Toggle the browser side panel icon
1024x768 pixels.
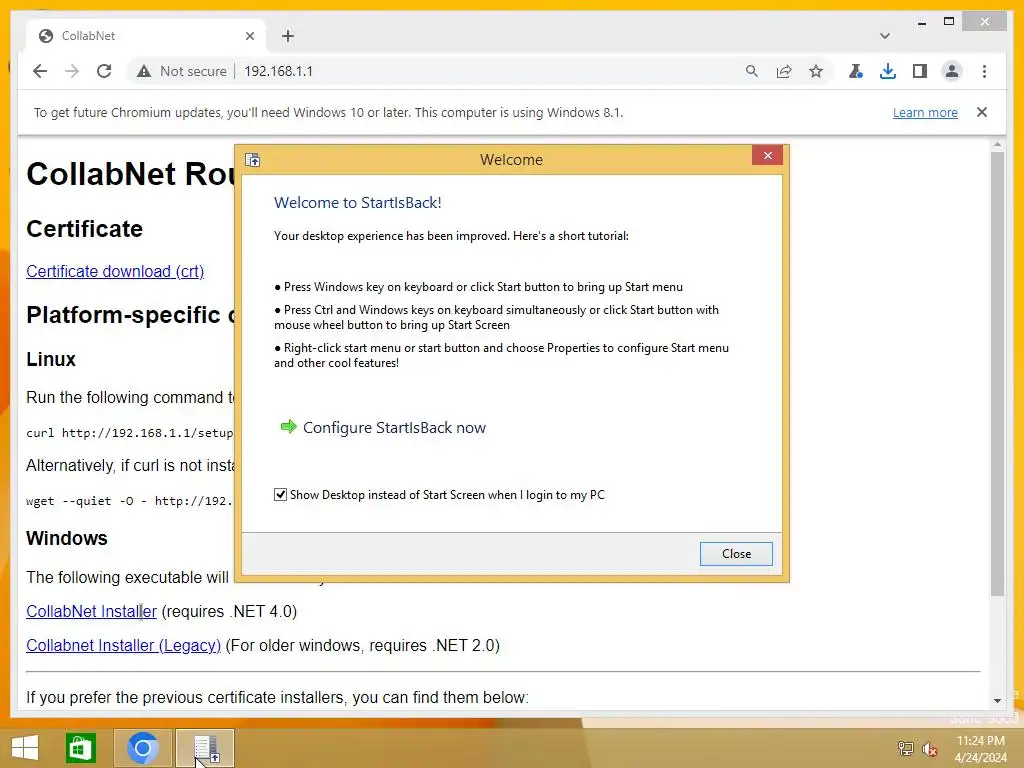pyautogui.click(x=920, y=71)
